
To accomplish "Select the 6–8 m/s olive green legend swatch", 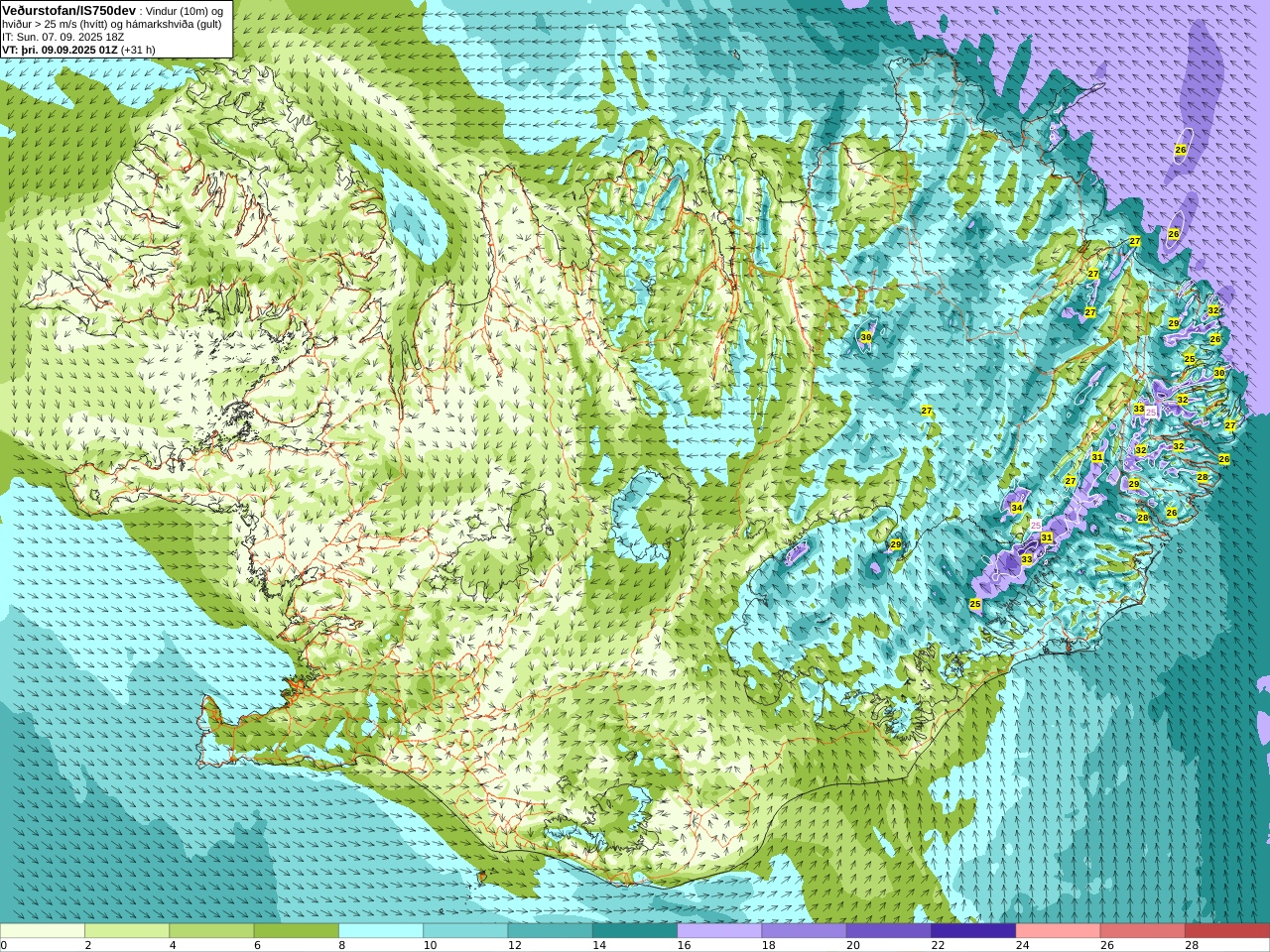I will coord(297,931).
